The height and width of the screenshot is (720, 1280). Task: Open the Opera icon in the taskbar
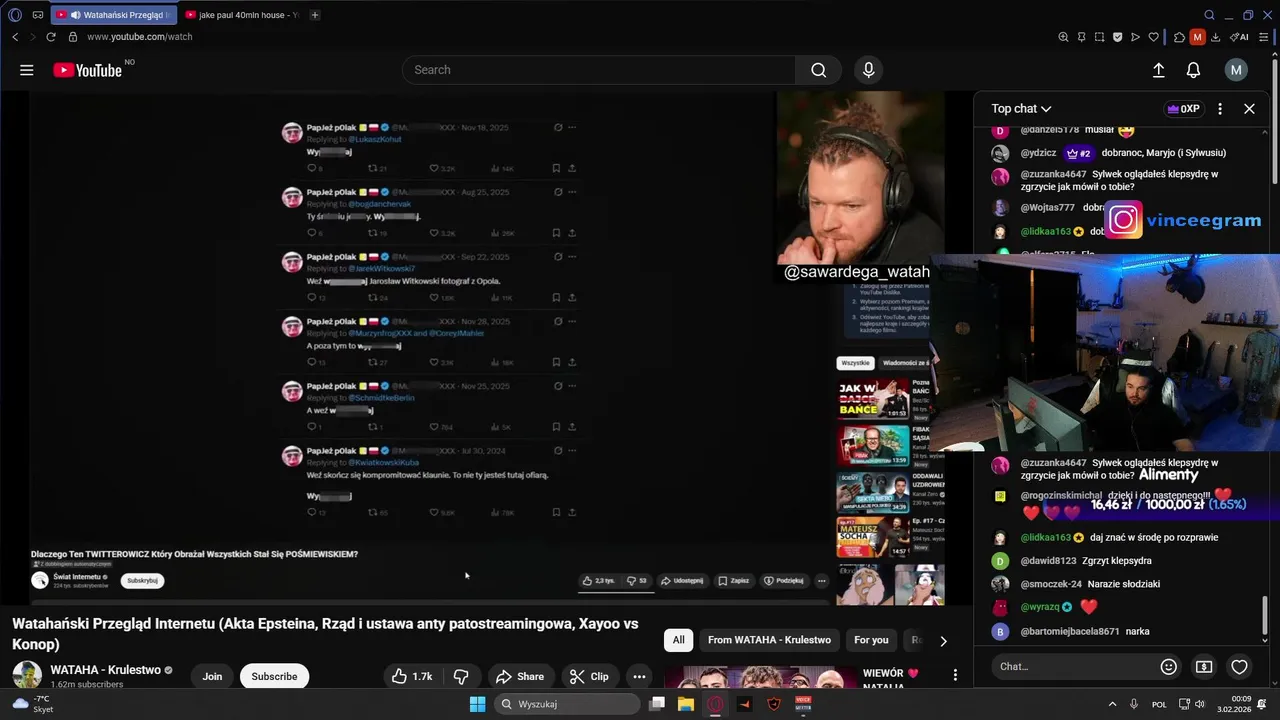(715, 704)
